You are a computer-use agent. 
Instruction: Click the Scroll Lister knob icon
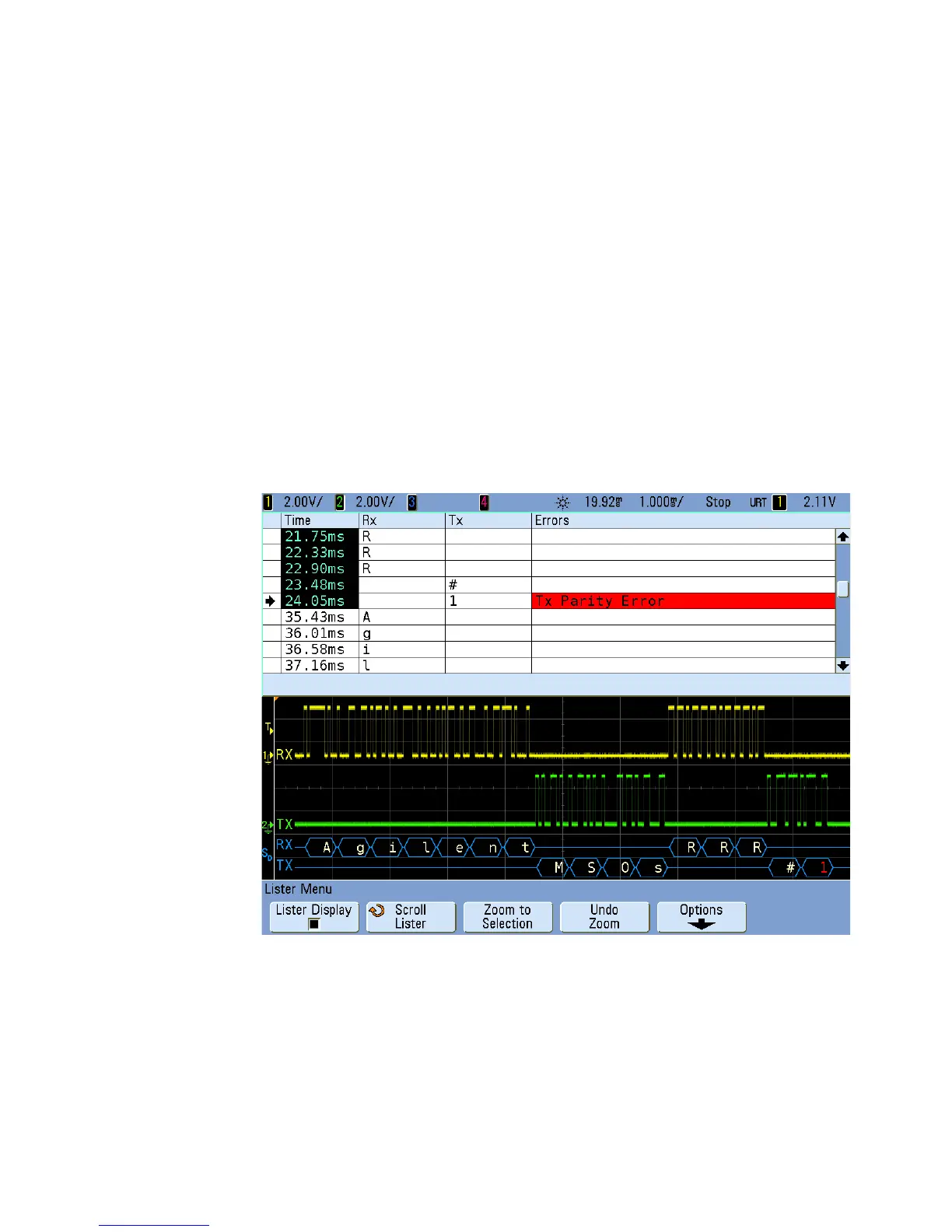coord(377,911)
